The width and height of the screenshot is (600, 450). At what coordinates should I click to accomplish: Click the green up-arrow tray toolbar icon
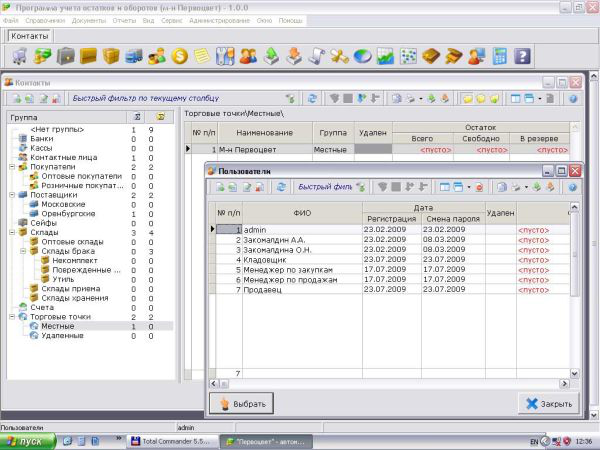click(x=271, y=57)
